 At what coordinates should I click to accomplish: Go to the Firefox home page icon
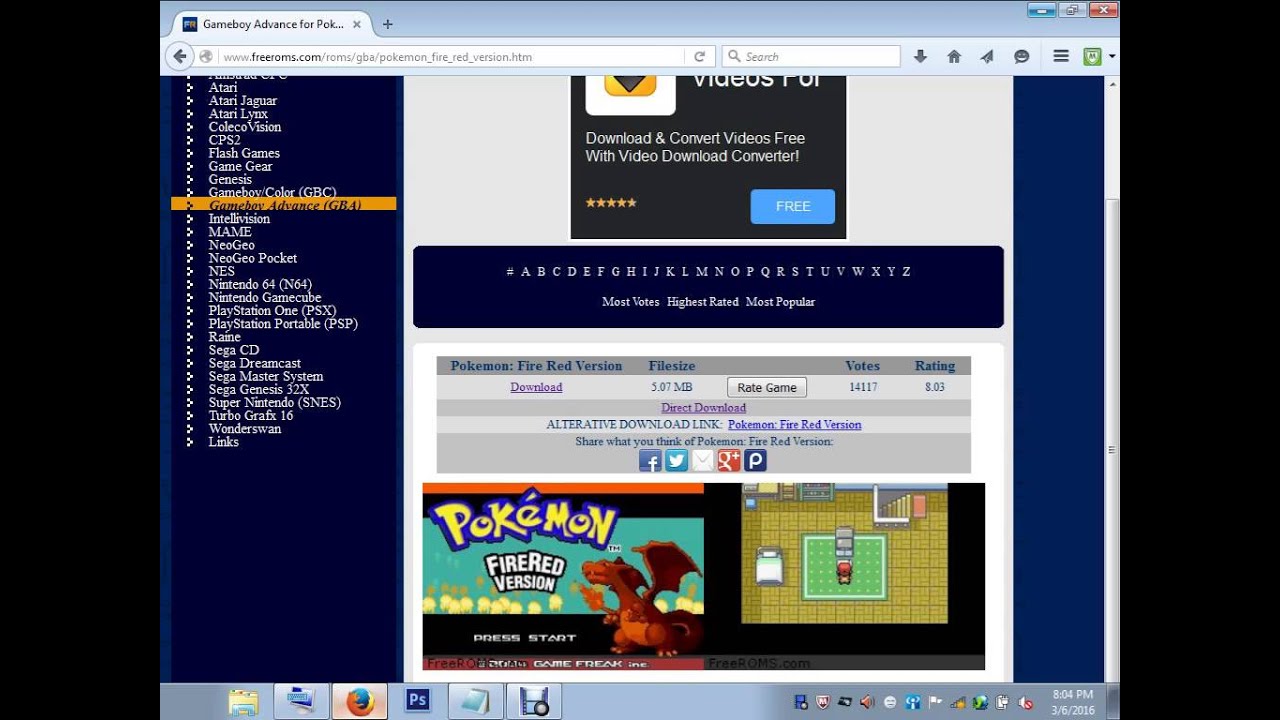(x=954, y=57)
